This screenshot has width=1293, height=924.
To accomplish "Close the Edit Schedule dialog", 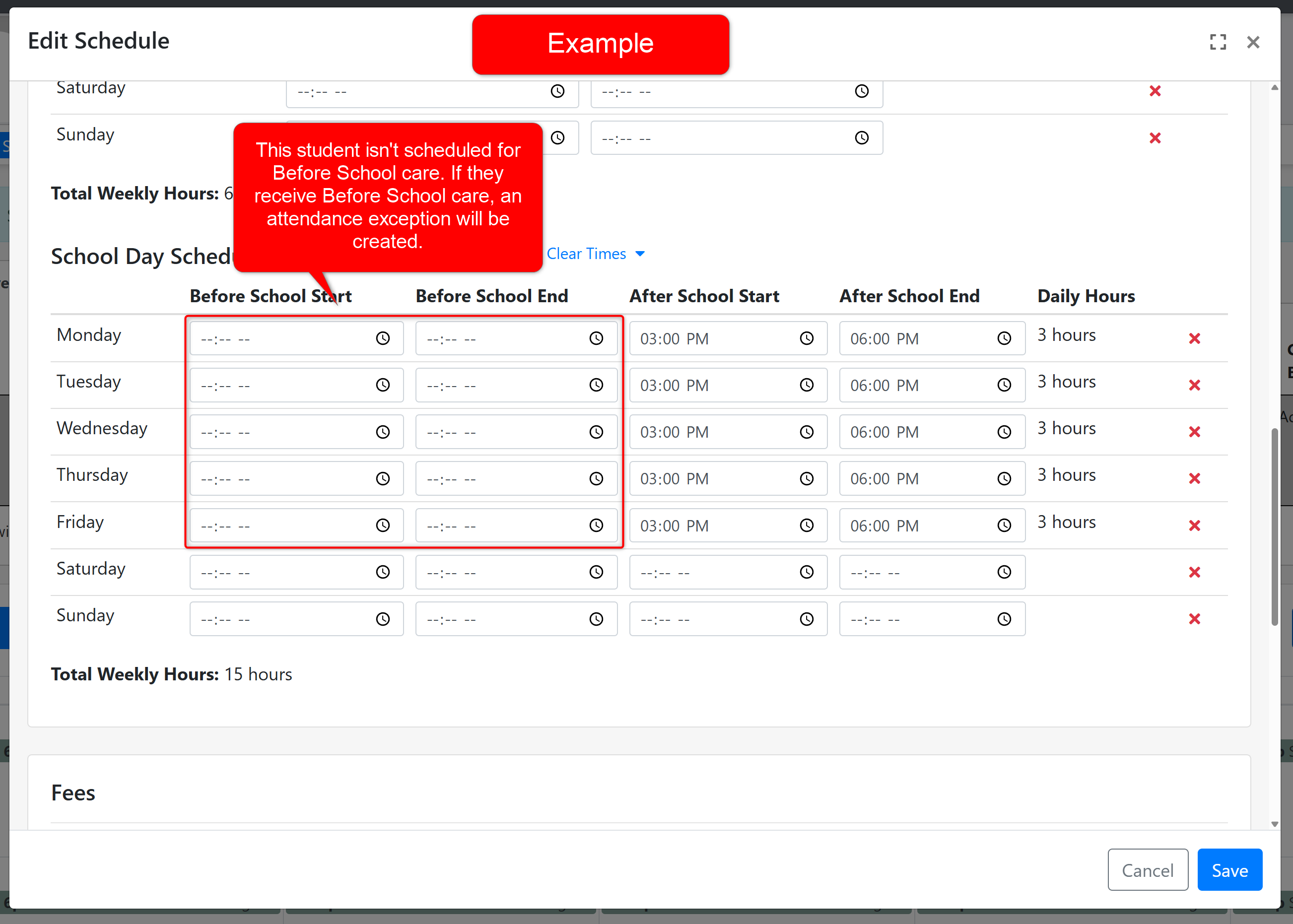I will pos(1253,42).
